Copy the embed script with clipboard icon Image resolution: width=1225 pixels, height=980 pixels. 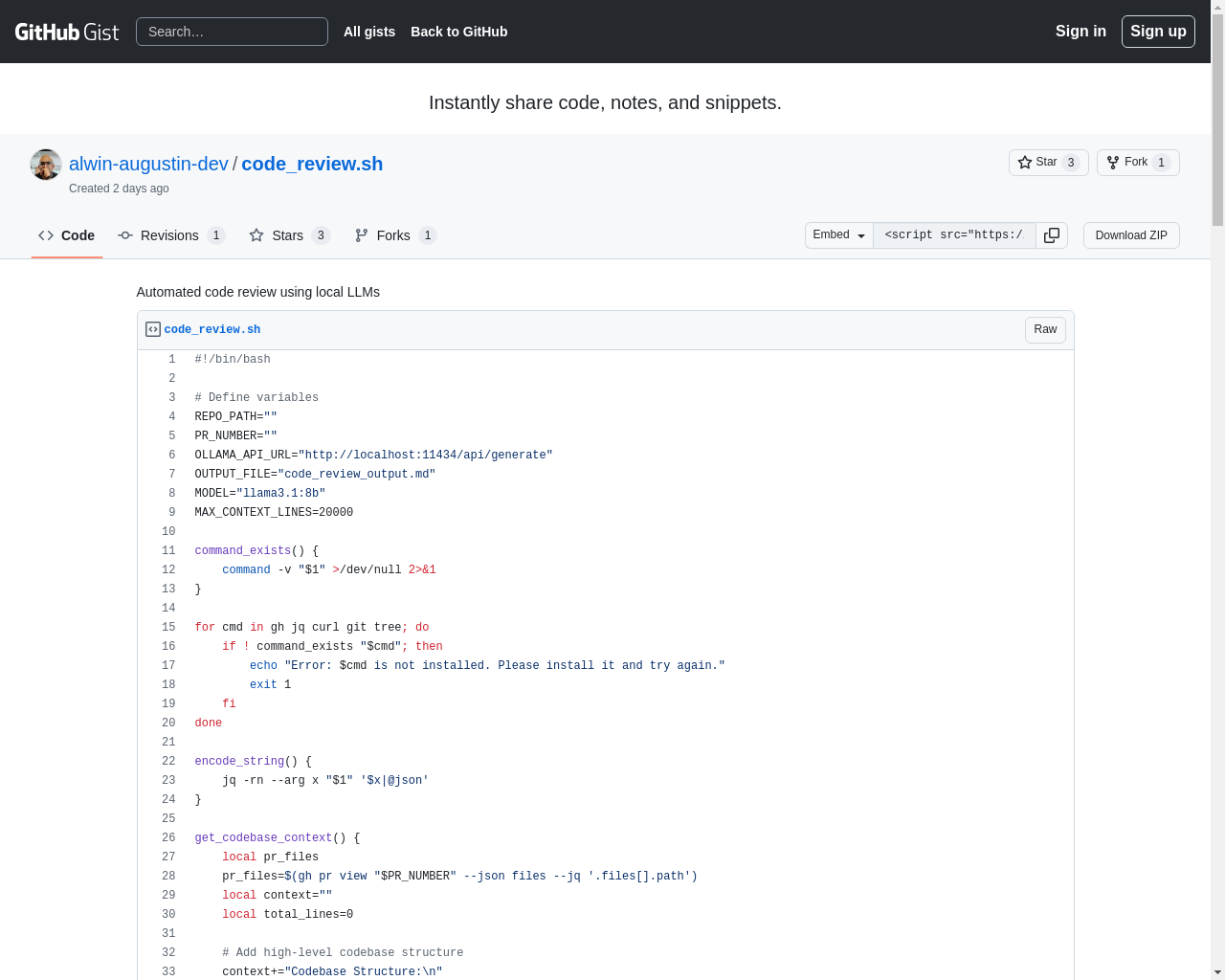[1052, 235]
